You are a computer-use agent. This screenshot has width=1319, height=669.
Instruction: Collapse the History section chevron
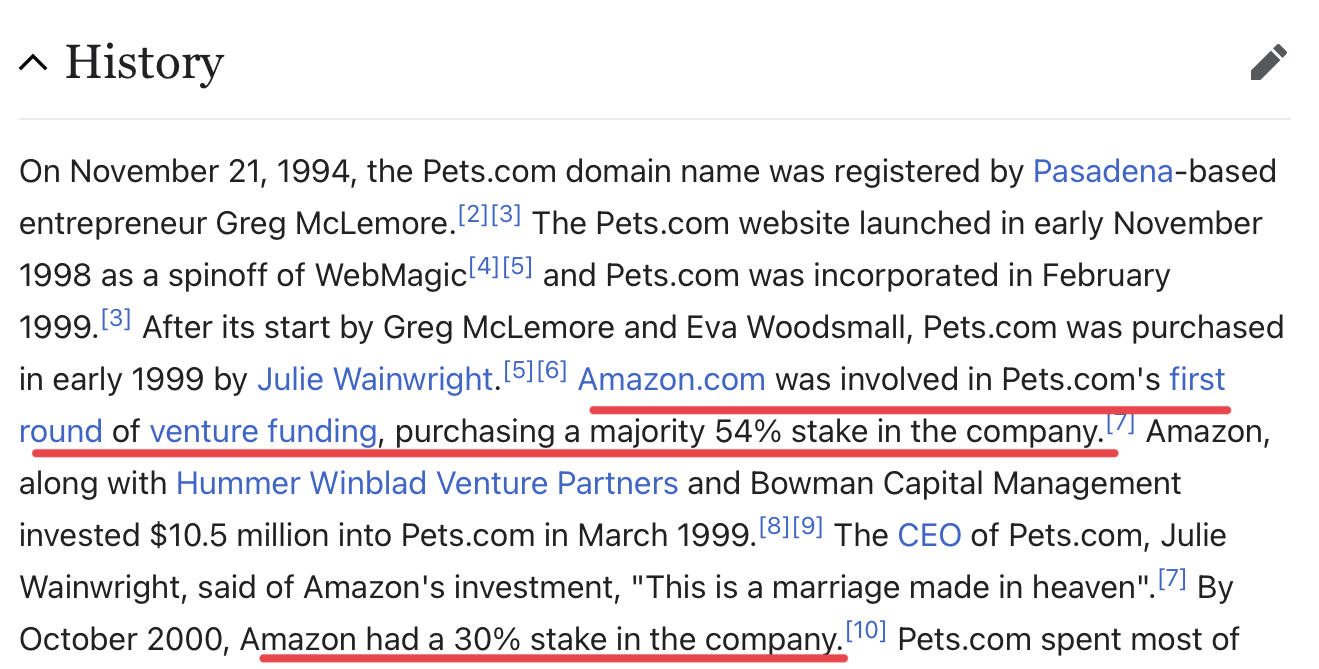[x=33, y=63]
